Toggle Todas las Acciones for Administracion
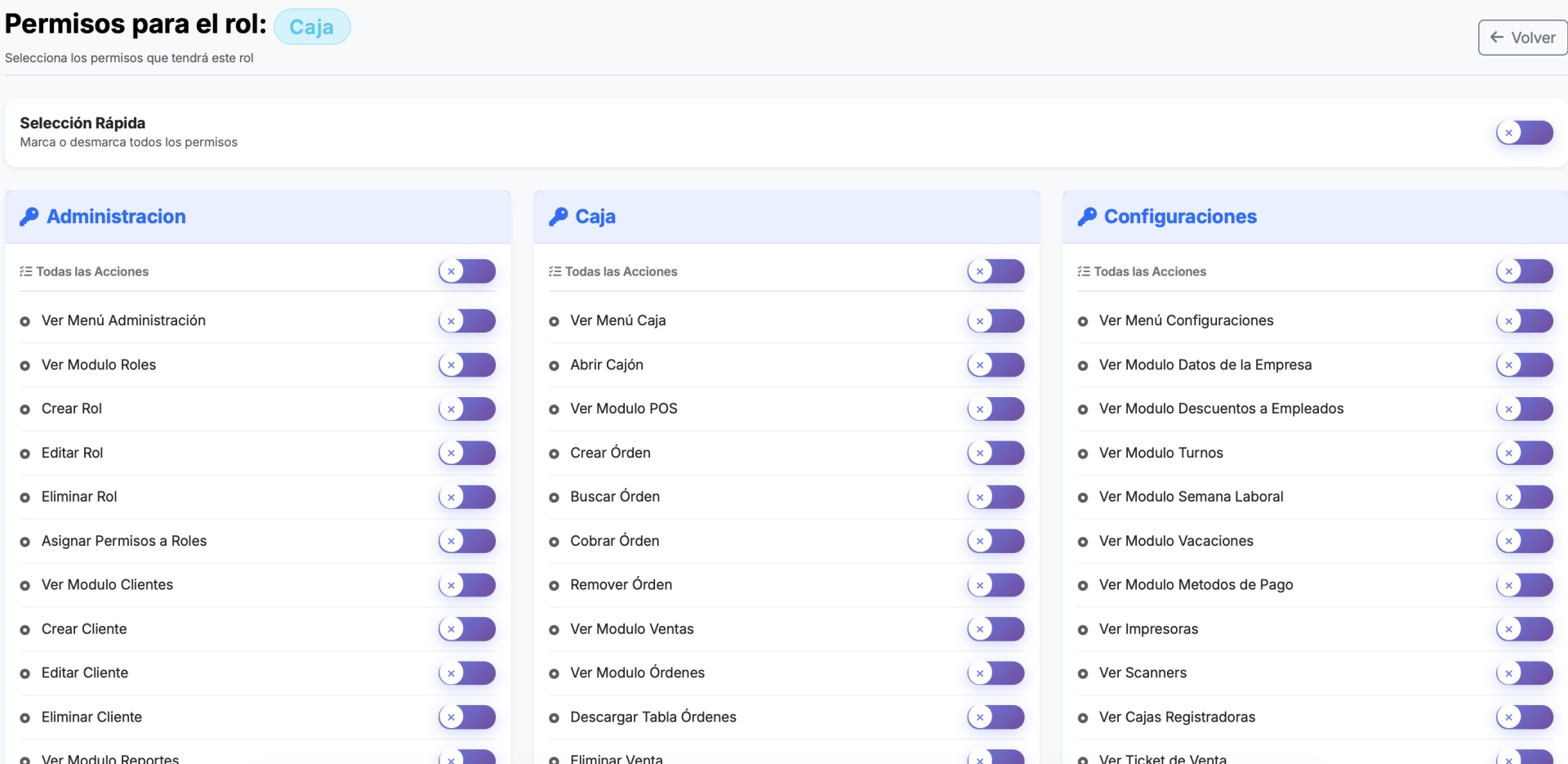Screen dimensions: 1568x764 coord(467,271)
